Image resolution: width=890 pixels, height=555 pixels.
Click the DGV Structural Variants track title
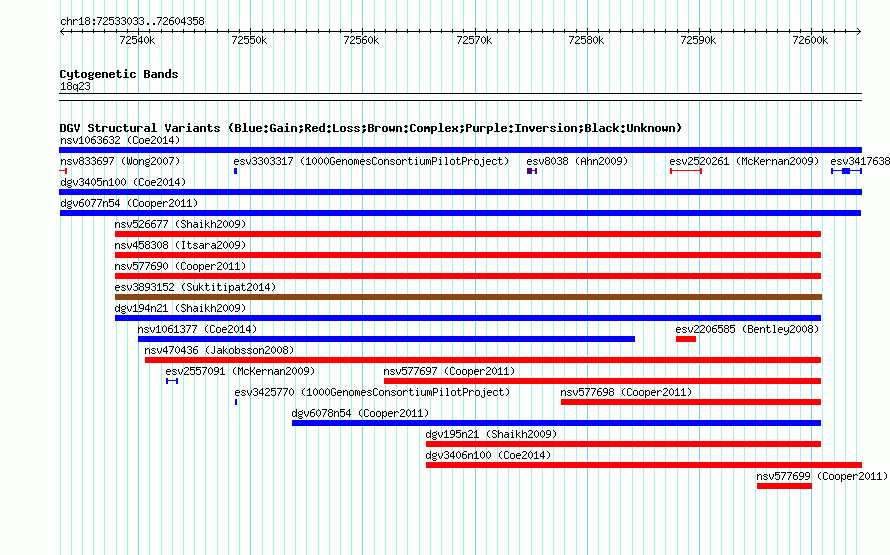pos(371,128)
